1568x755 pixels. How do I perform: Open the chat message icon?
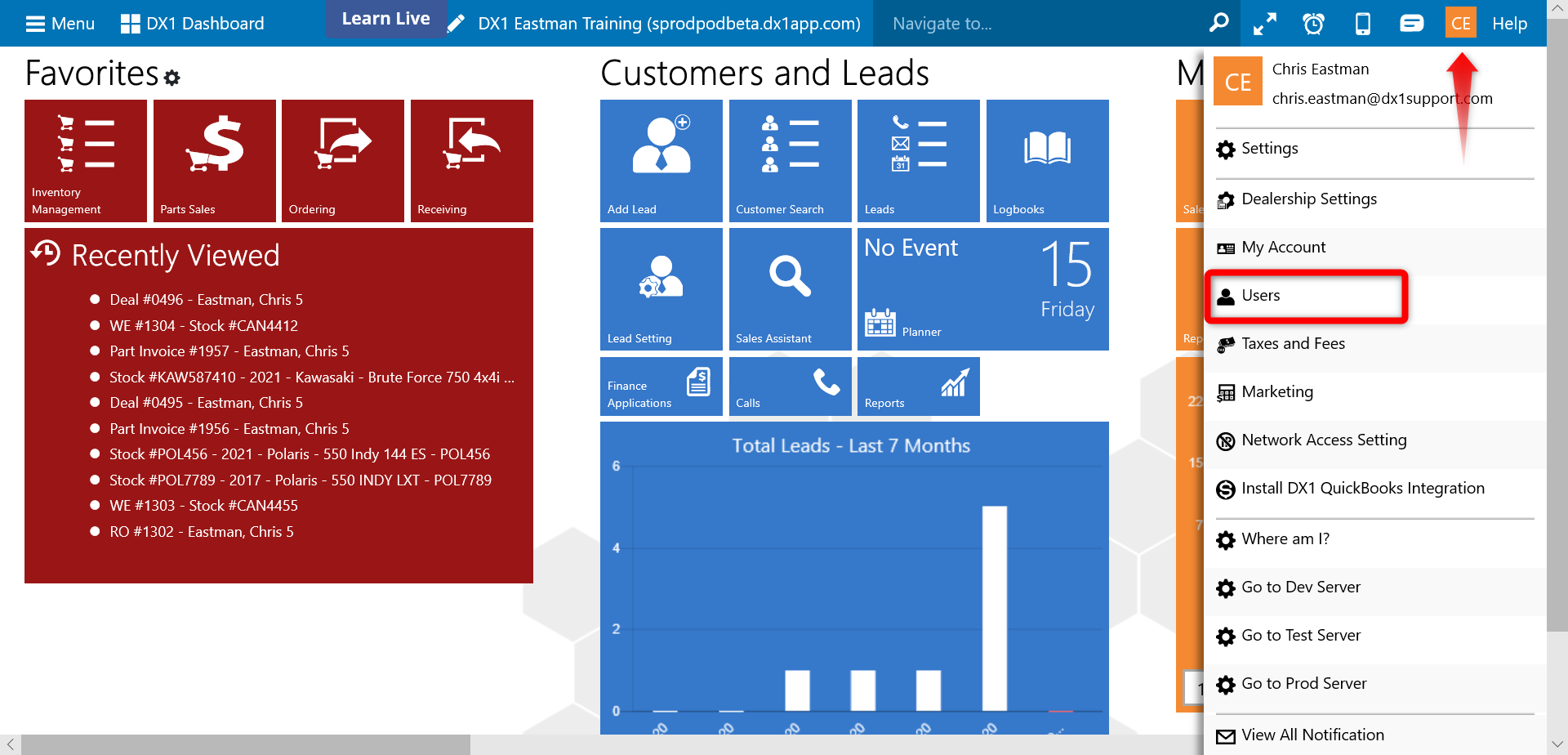pyautogui.click(x=1412, y=24)
